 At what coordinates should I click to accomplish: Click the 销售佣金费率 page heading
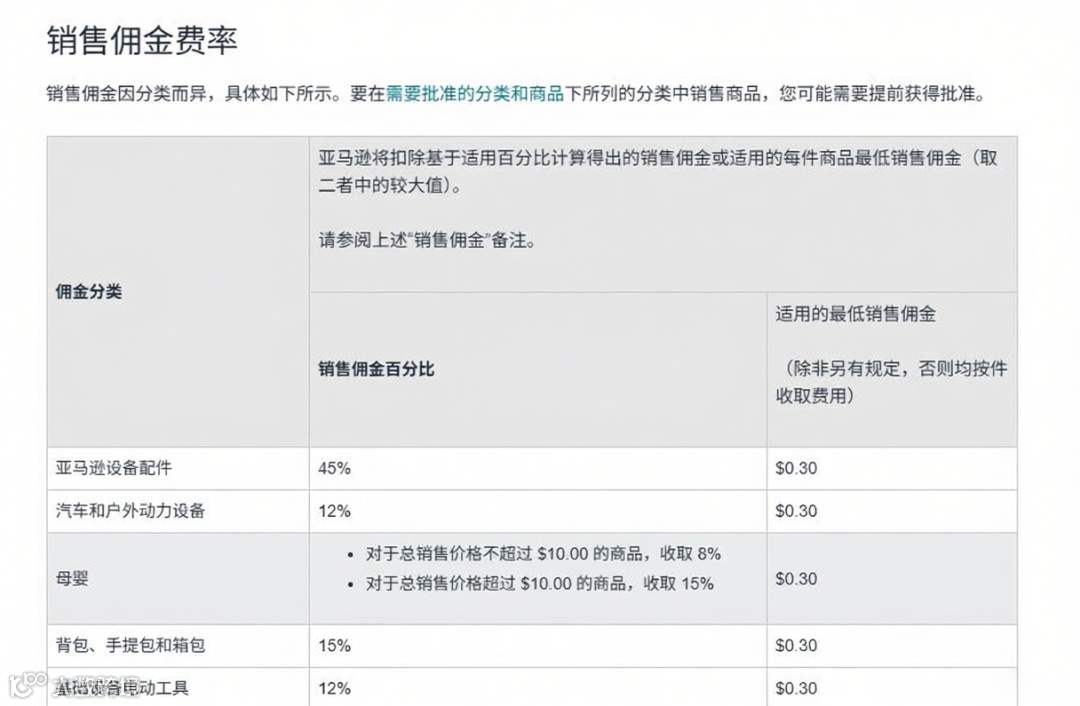pos(142,42)
